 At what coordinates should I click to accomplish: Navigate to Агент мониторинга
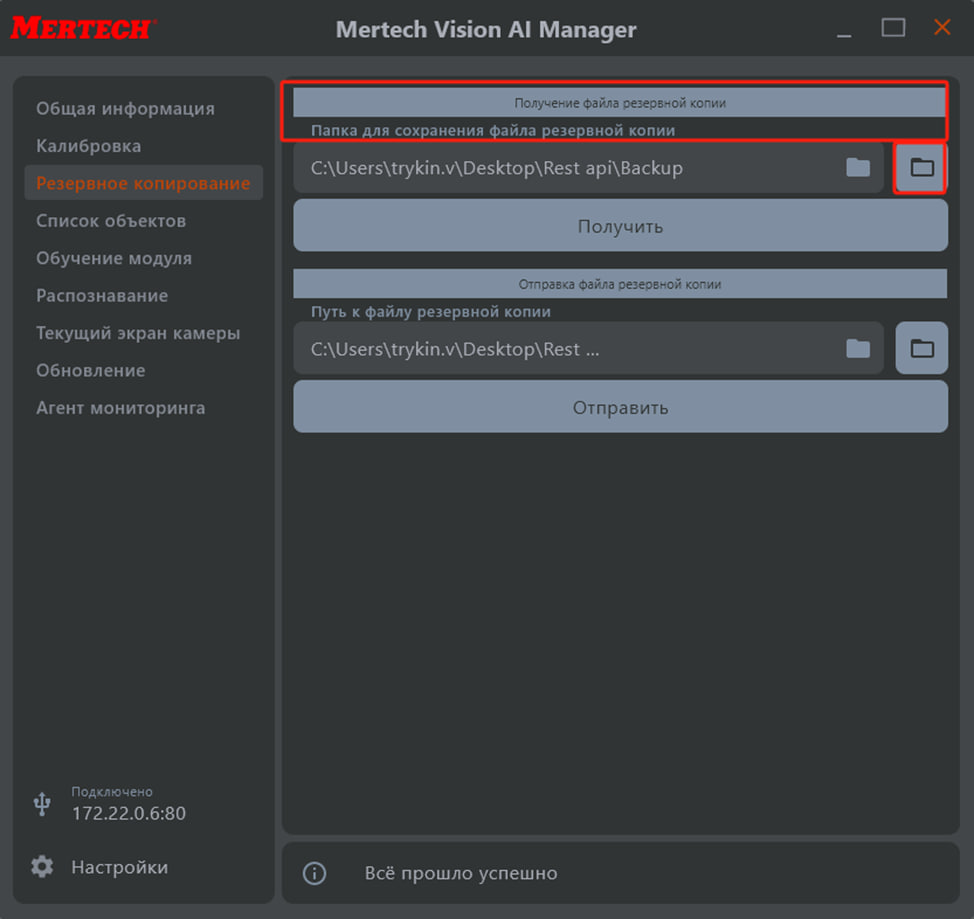pyautogui.click(x=121, y=408)
